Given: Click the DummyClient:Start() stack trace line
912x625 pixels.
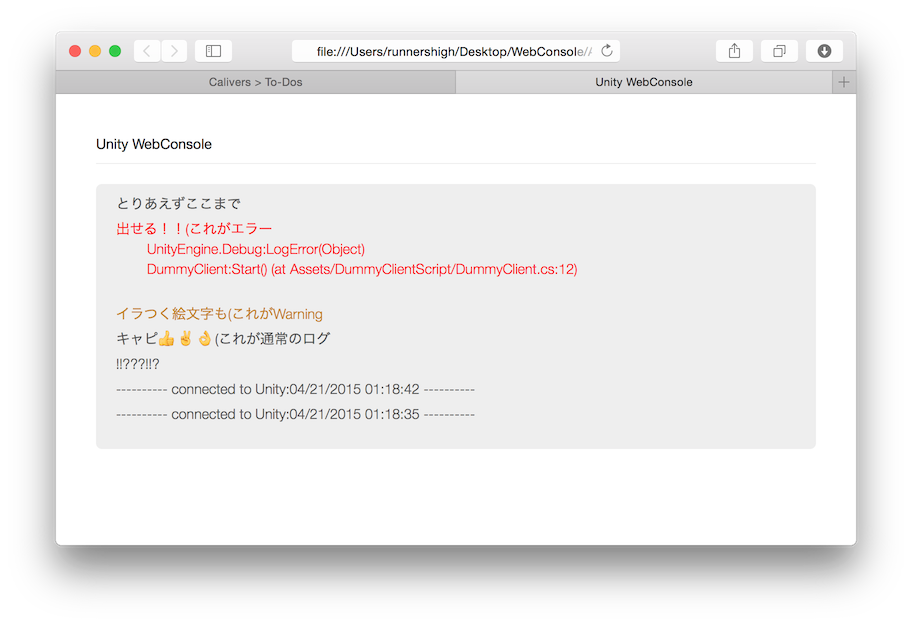Looking at the screenshot, I should point(362,269).
